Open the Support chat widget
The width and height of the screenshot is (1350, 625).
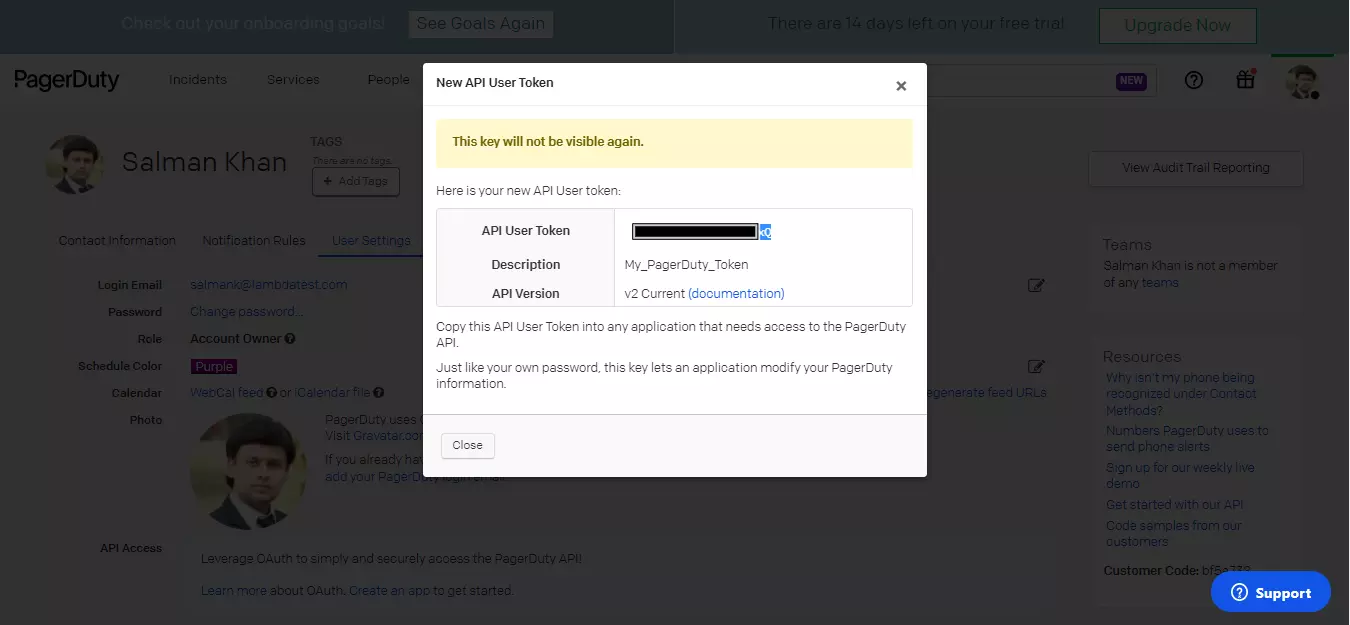click(x=1270, y=592)
